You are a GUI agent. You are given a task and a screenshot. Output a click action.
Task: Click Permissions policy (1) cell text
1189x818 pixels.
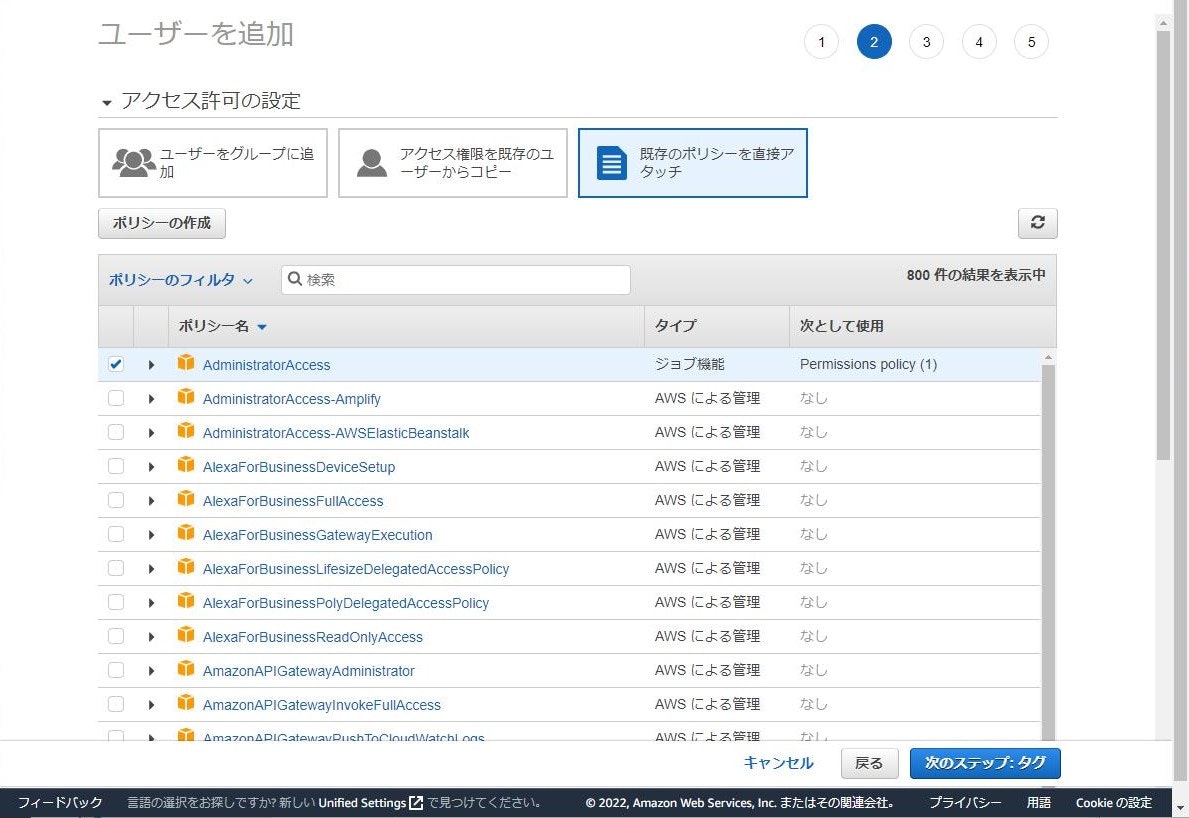pos(868,364)
